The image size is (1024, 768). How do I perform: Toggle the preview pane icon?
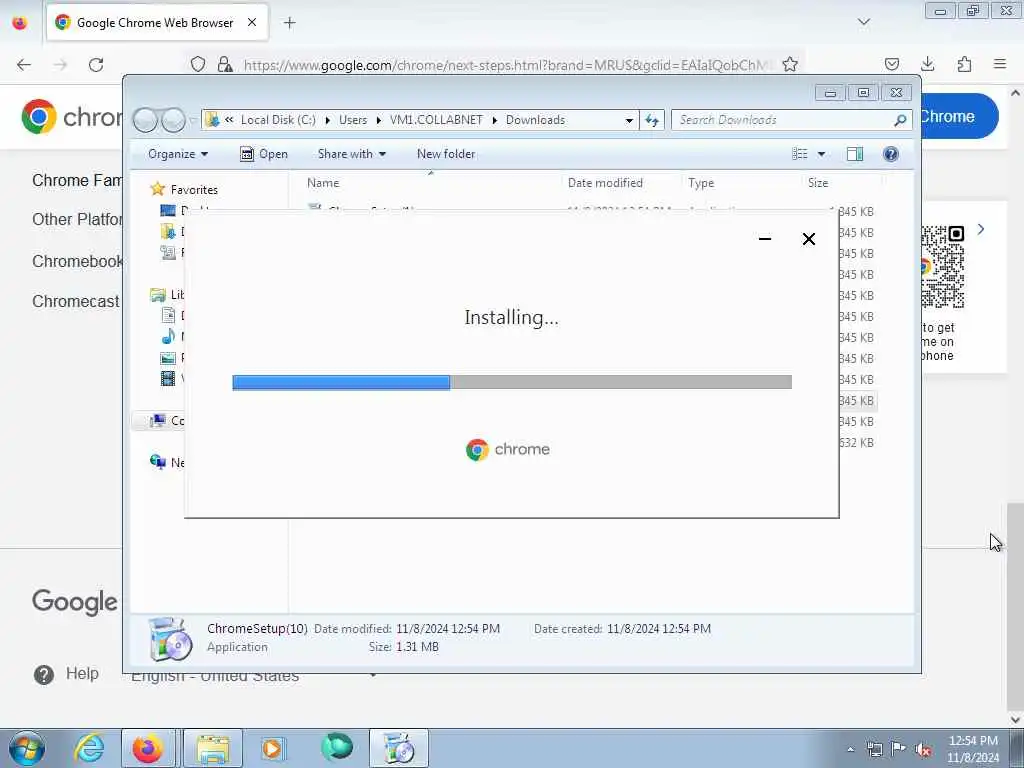coord(855,154)
